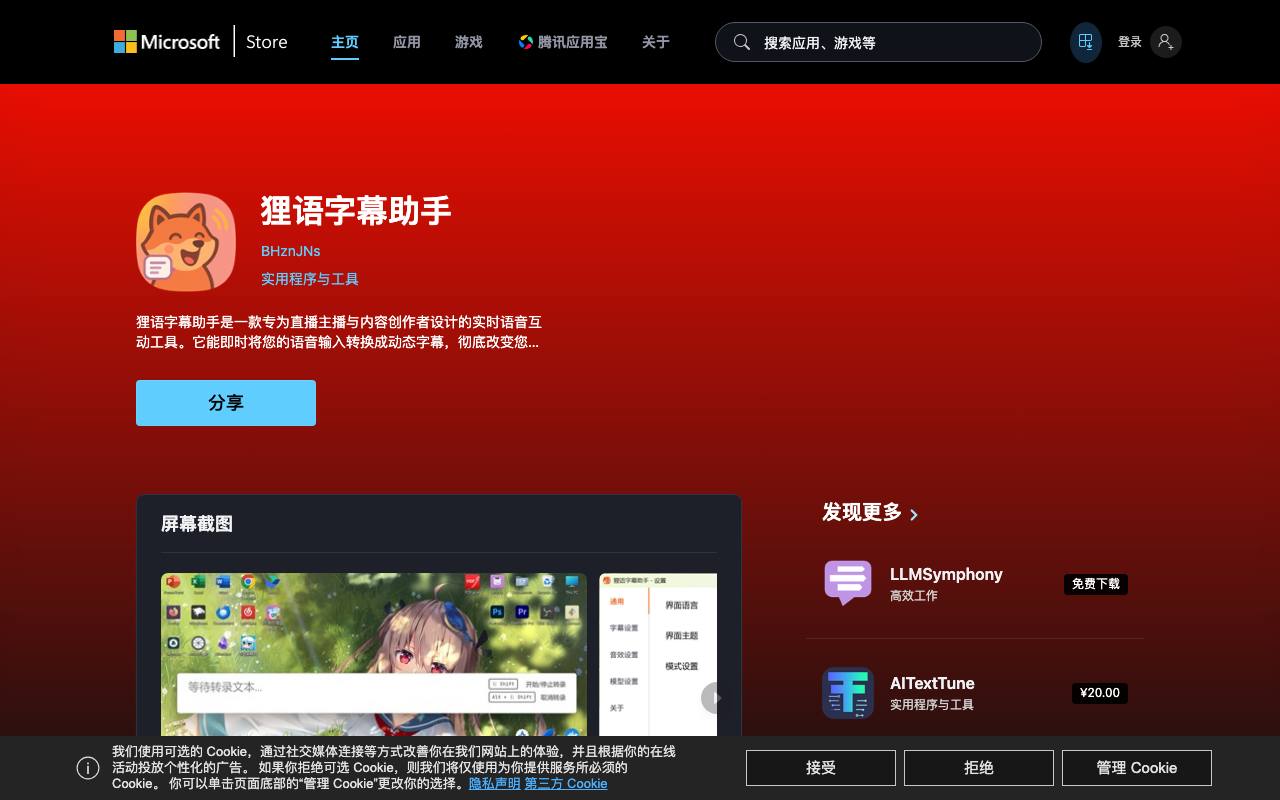This screenshot has height=800, width=1280.
Task: Click the 腾讯应用宝 colorful logo icon
Action: (x=525, y=42)
